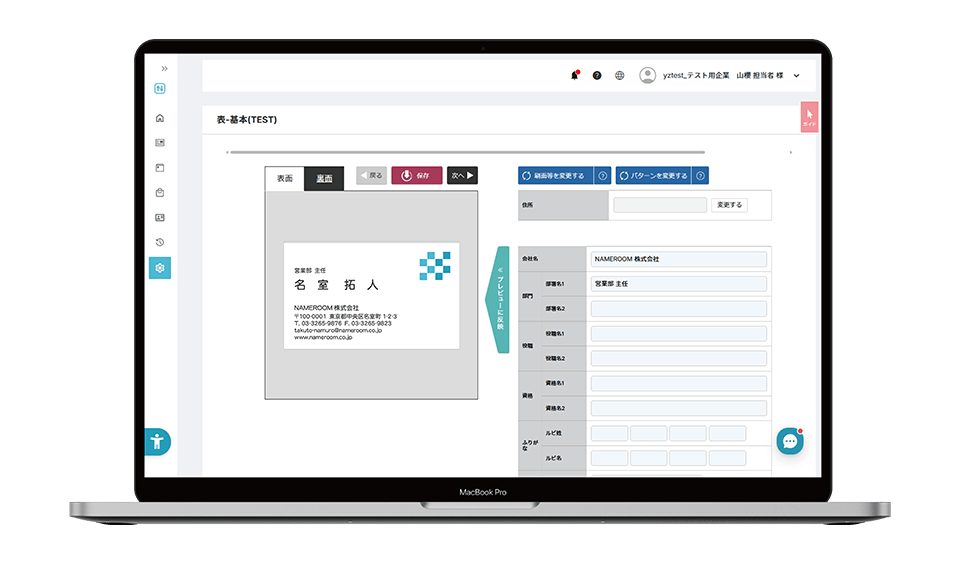The width and height of the screenshot is (960, 564).
Task: Open the accessibility widget button
Action: [157, 442]
